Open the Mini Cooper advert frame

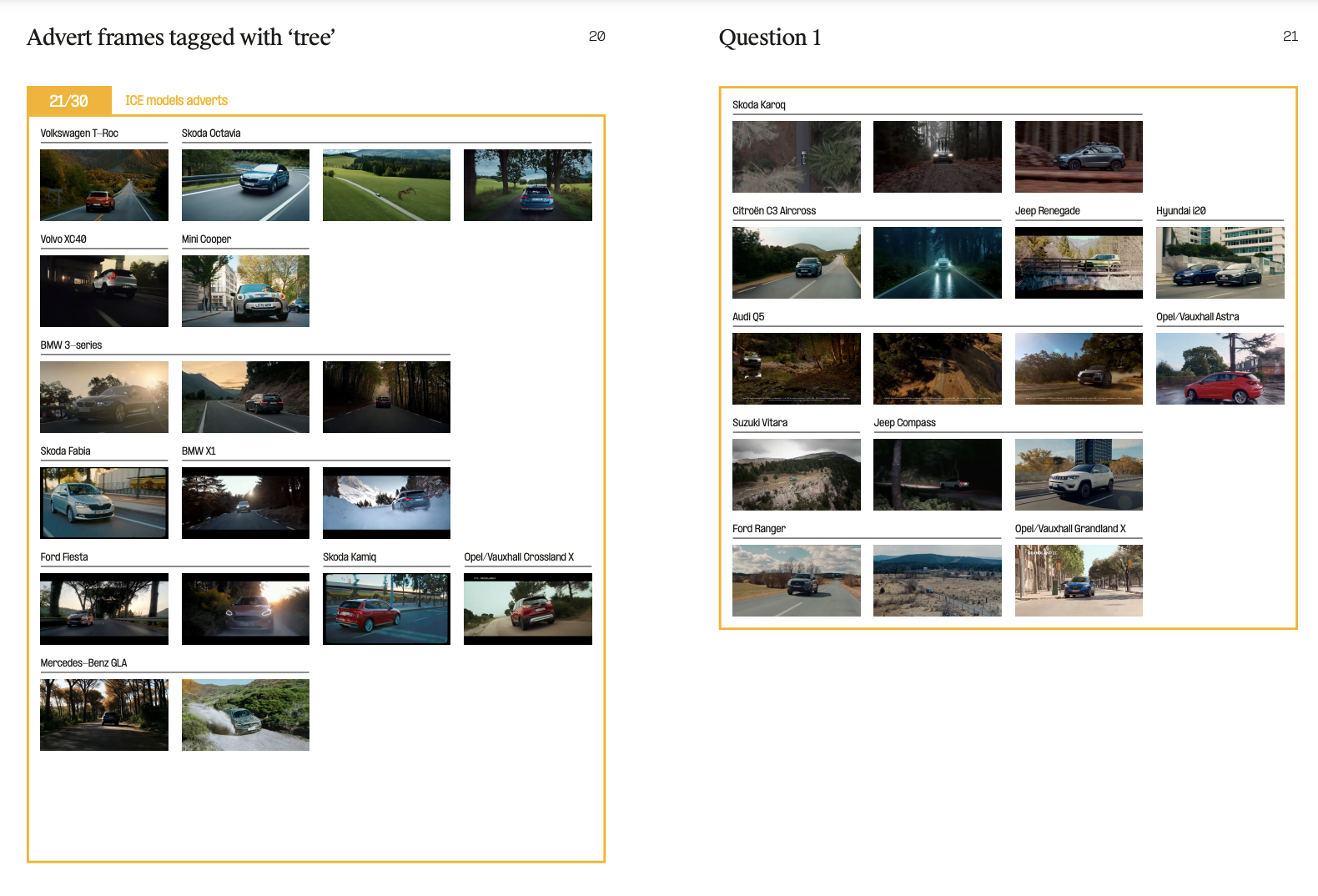pos(245,291)
